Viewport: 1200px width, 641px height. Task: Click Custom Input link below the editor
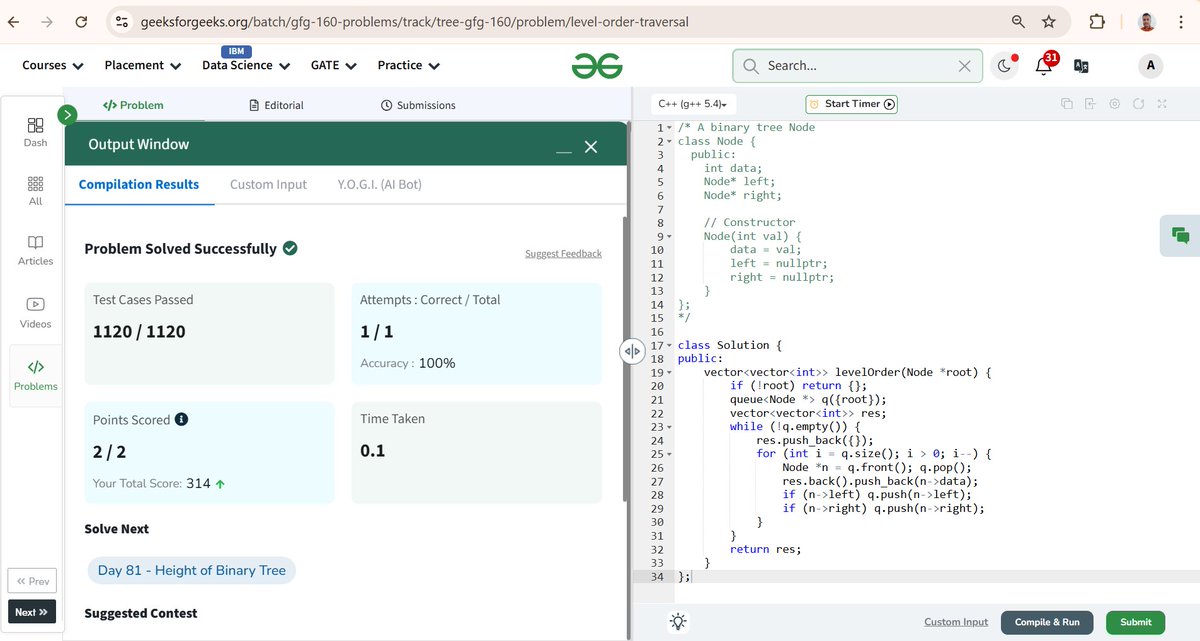point(956,622)
